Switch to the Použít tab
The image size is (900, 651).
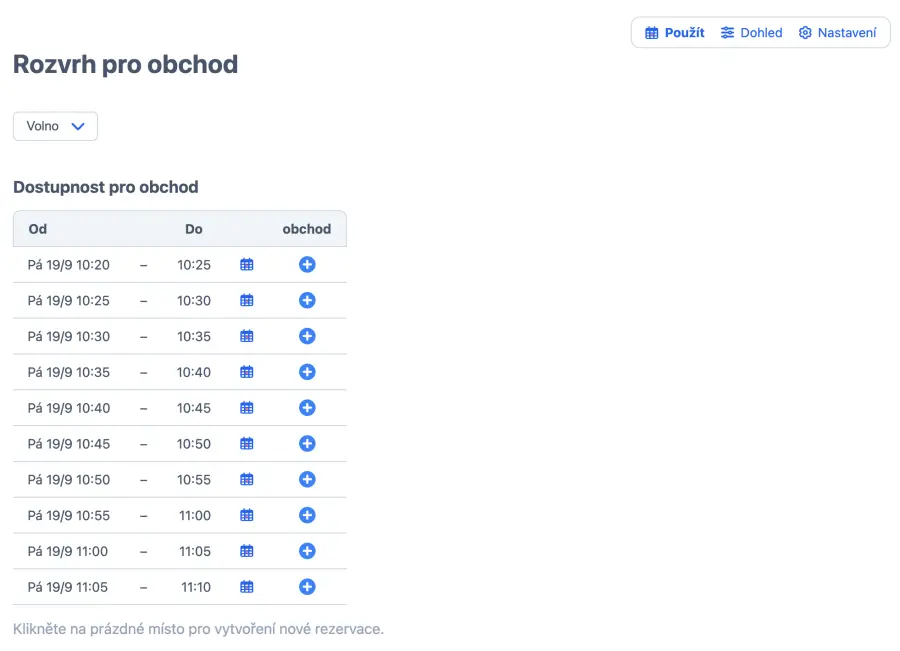(x=675, y=33)
